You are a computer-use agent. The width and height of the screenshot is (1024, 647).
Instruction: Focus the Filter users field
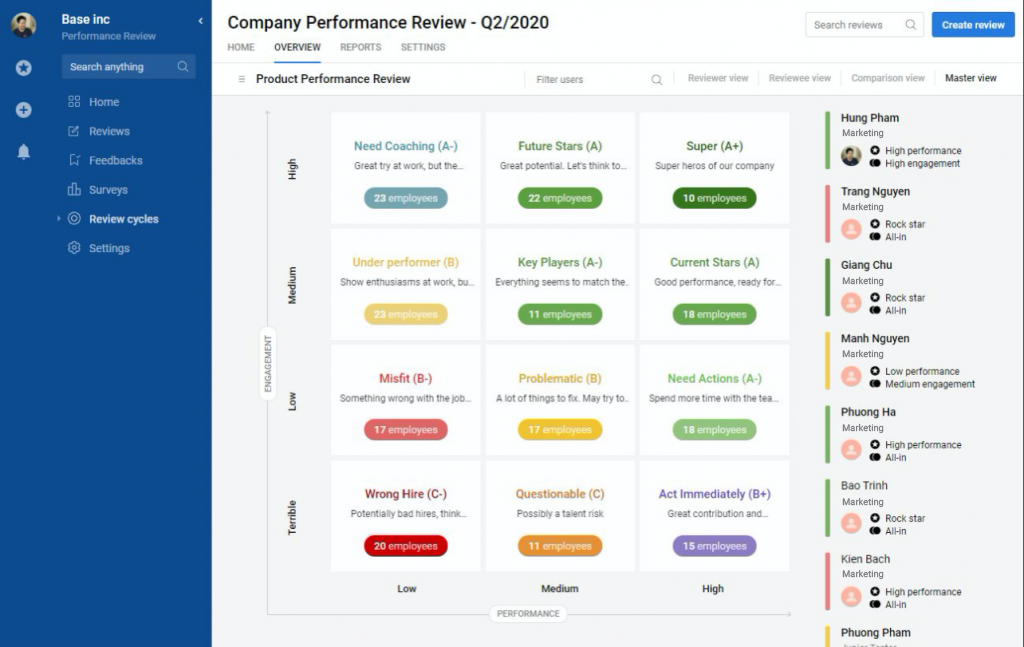click(x=591, y=80)
